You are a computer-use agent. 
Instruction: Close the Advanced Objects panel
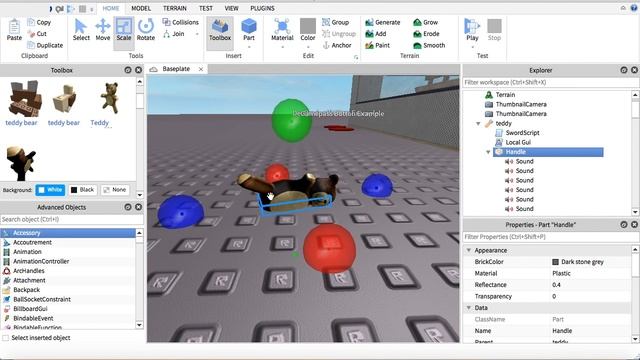139,207
